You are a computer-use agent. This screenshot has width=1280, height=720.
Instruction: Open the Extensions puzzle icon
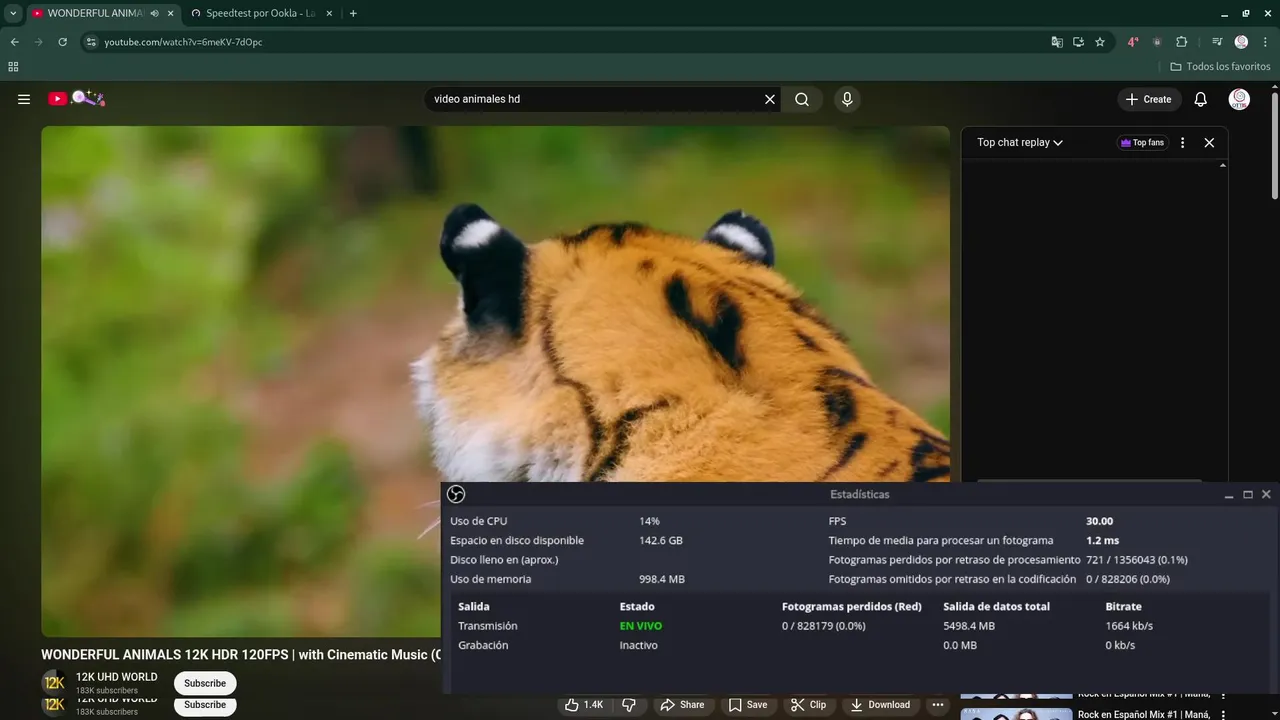[1181, 42]
